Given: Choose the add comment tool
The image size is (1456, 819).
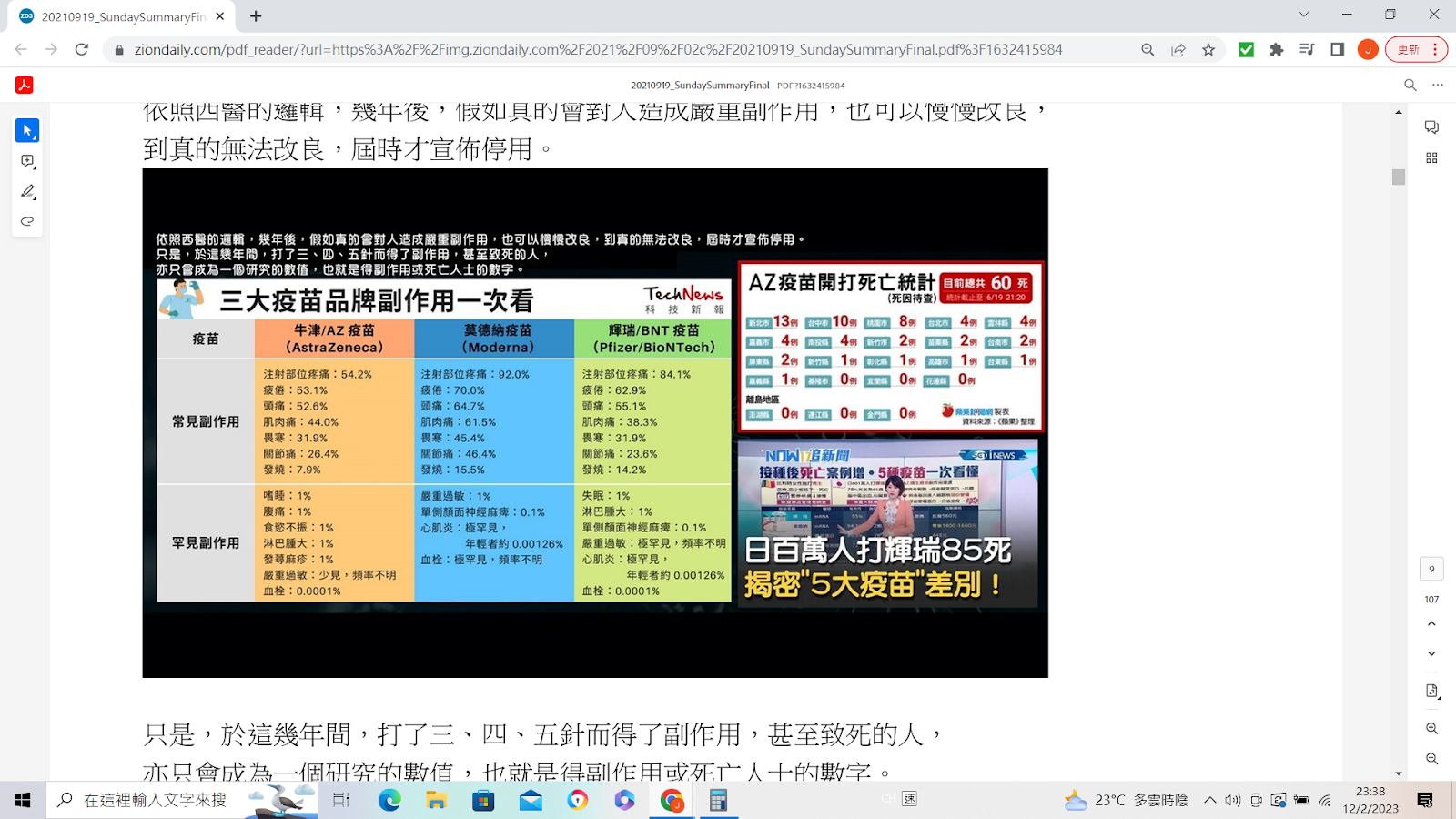Looking at the screenshot, I should [27, 161].
